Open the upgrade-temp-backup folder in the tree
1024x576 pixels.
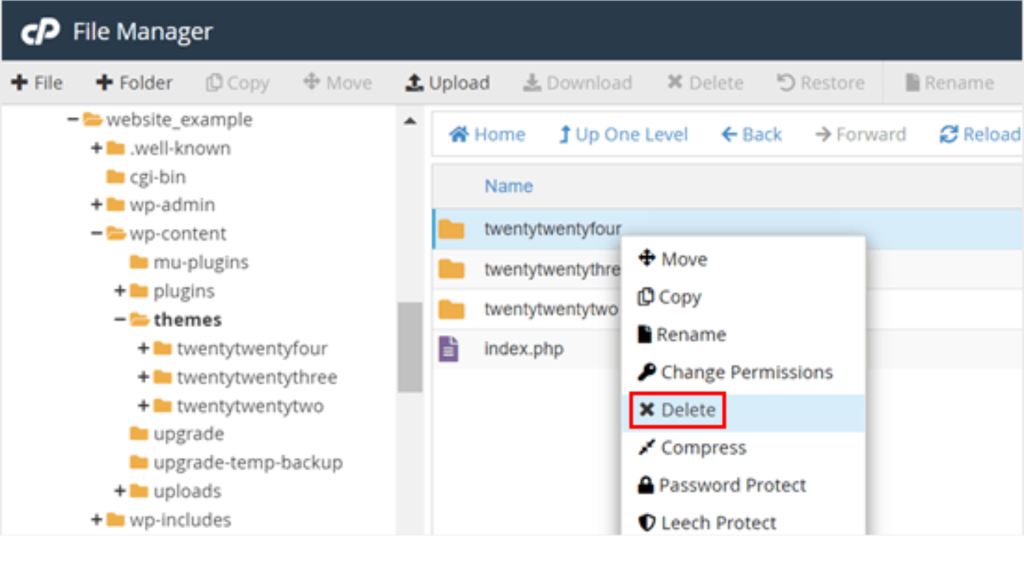pyautogui.click(x=248, y=463)
